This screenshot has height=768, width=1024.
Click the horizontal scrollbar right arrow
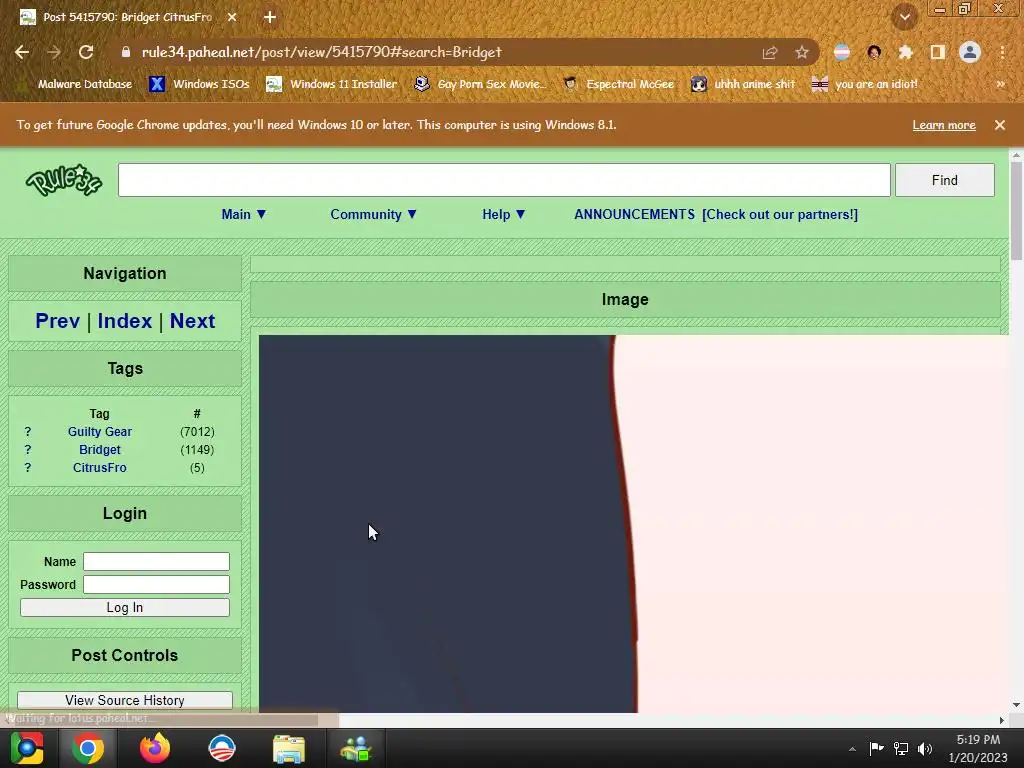[1001, 720]
